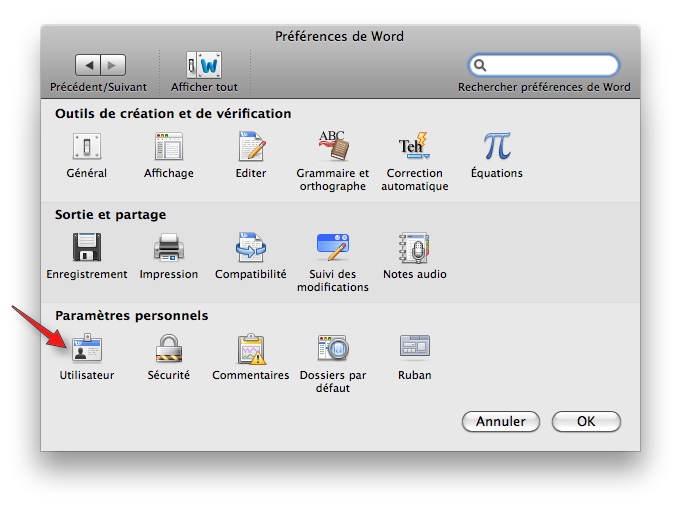Viewport: 679px width, 506px height.
Task: Open the Général preferences icon
Action: pyautogui.click(x=87, y=146)
